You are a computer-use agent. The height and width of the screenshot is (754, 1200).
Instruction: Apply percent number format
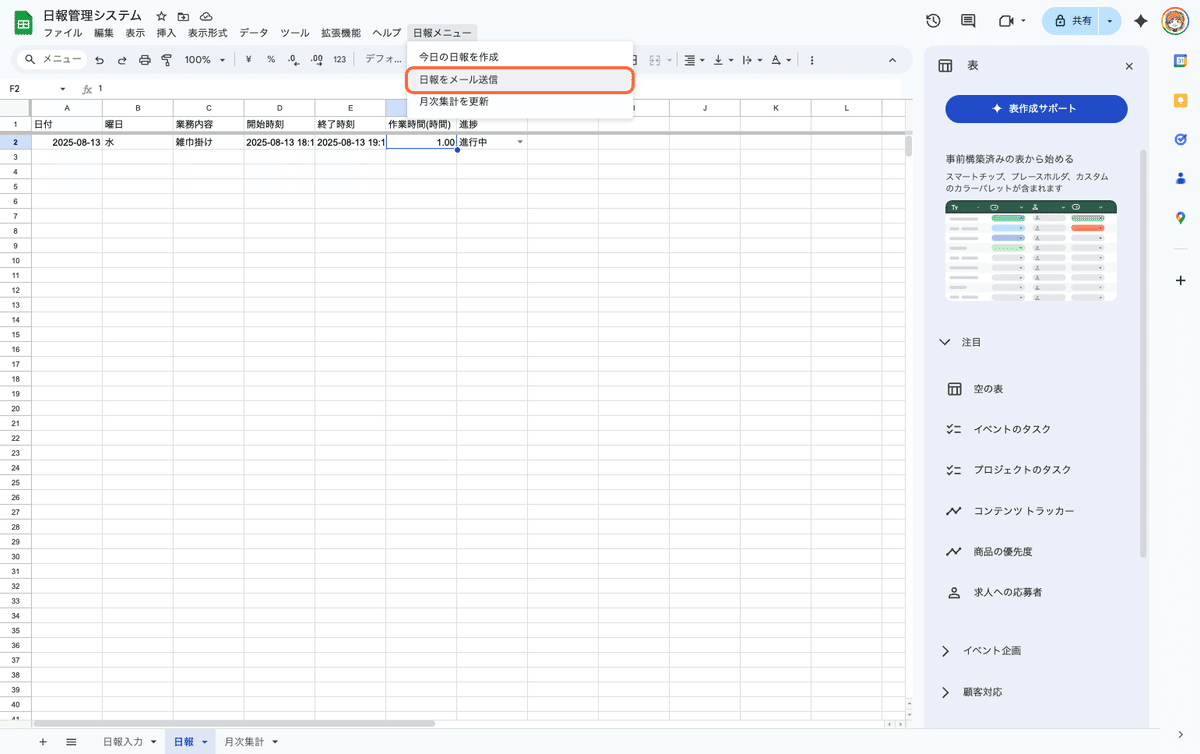point(271,60)
